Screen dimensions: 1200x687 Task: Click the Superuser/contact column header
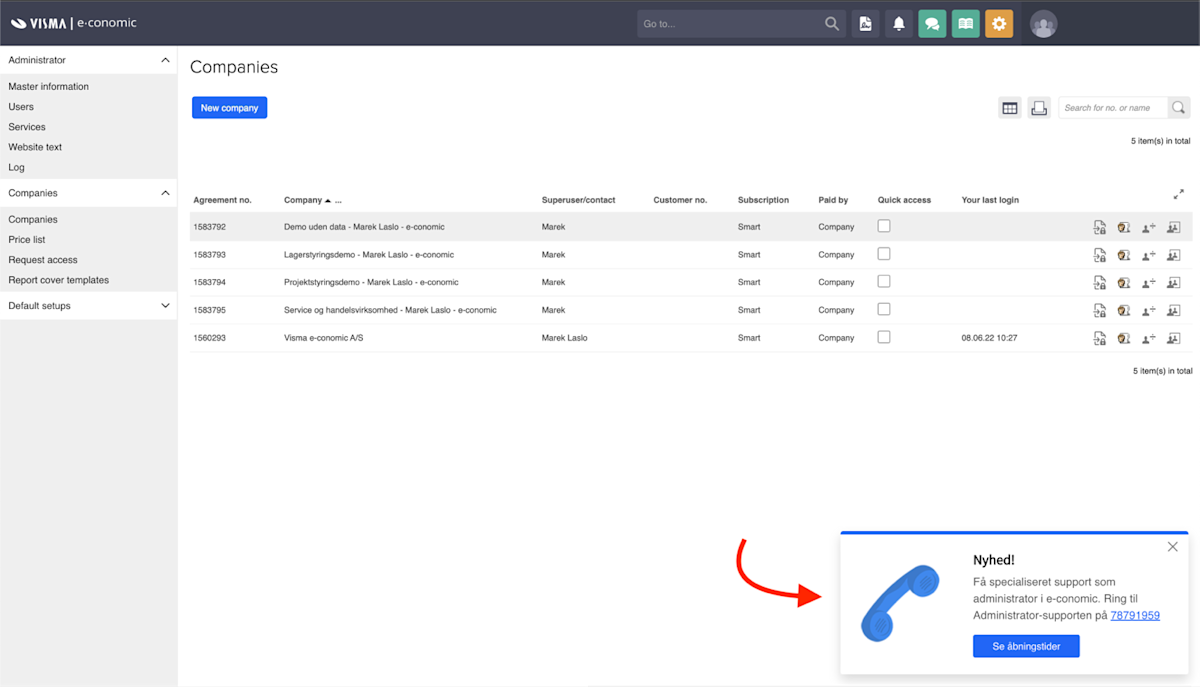point(578,200)
